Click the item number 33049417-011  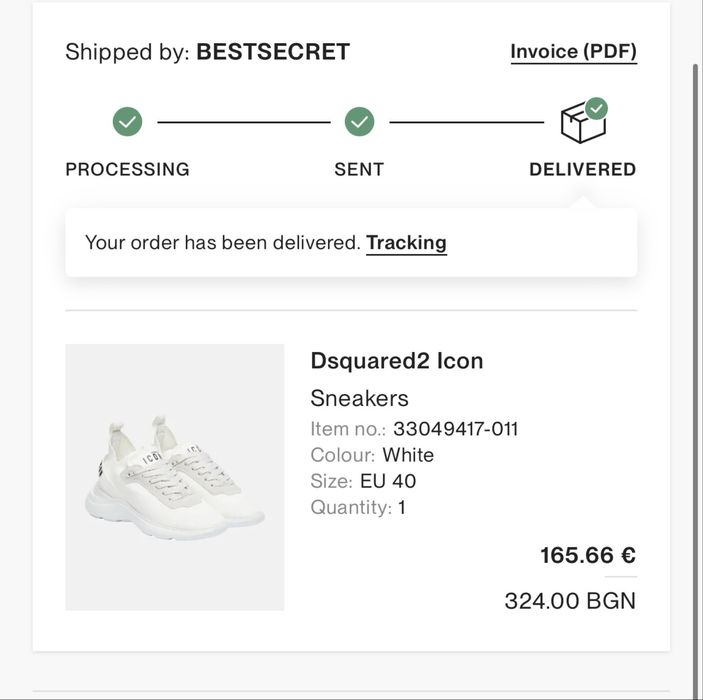[x=456, y=429]
